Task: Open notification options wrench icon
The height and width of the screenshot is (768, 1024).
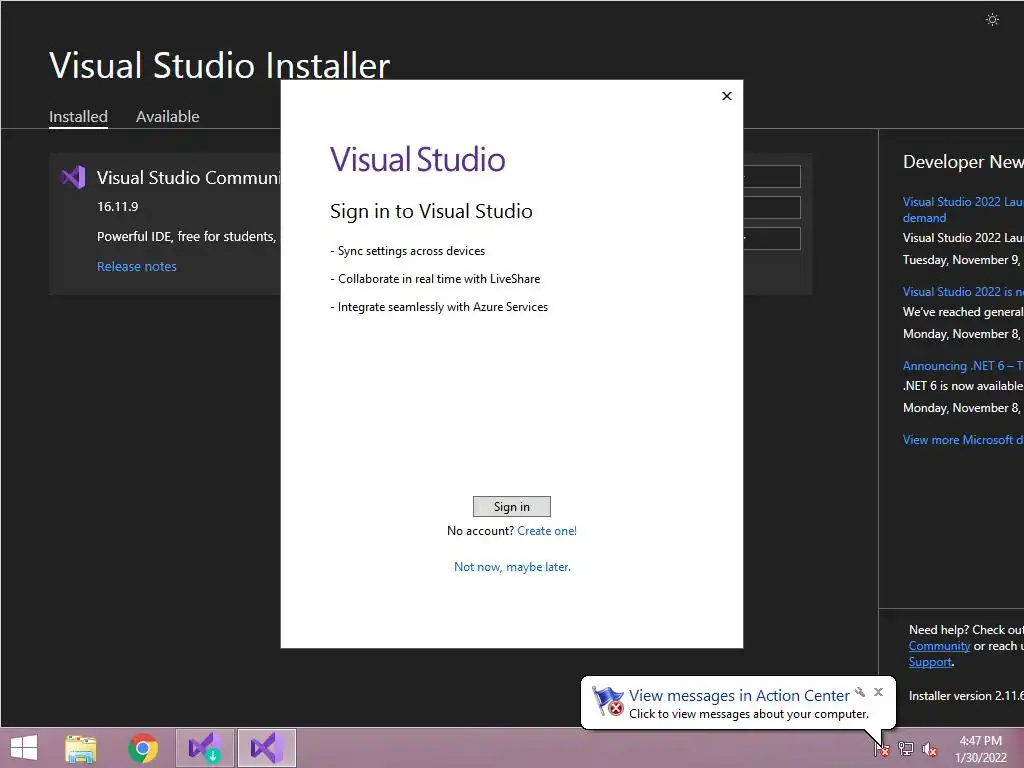Action: [860, 692]
